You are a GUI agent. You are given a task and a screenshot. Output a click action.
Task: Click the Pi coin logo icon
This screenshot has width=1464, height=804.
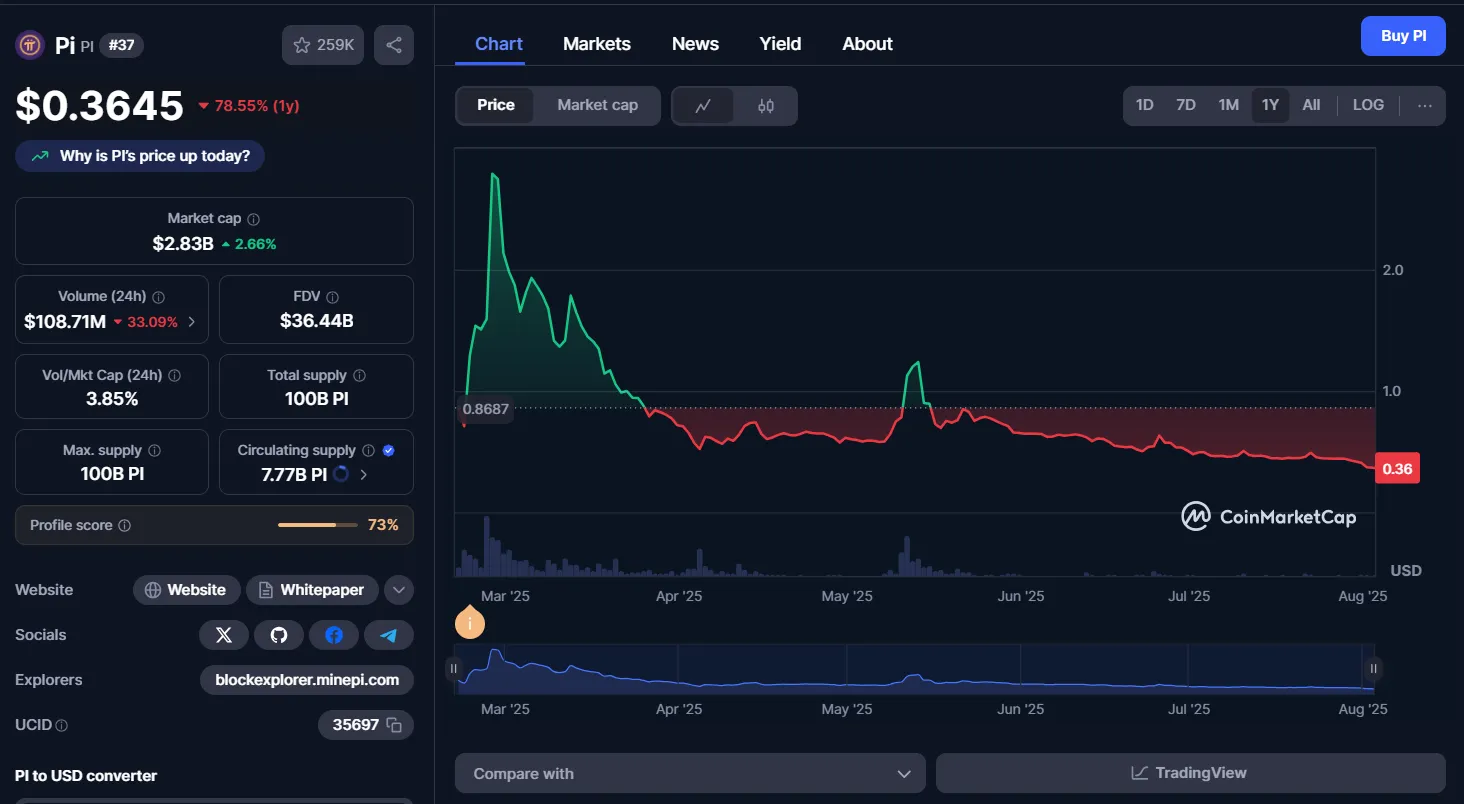point(30,45)
